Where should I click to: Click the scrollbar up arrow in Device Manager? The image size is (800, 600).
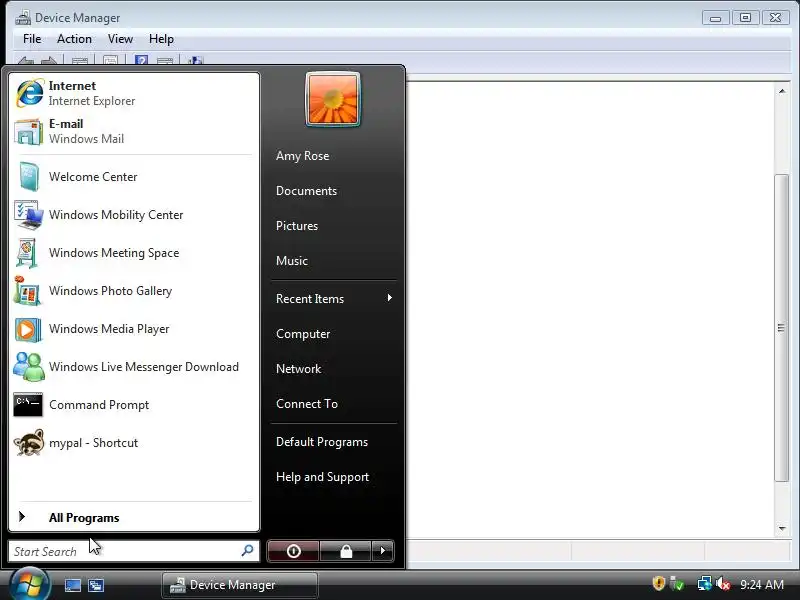(x=782, y=91)
